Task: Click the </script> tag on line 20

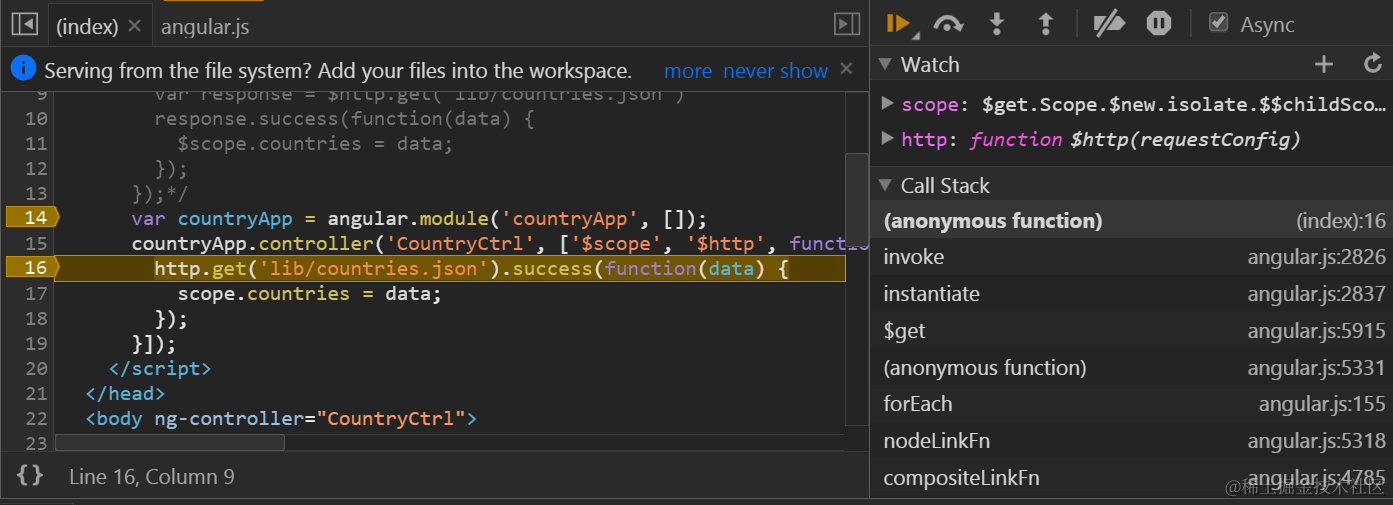Action: 159,368
